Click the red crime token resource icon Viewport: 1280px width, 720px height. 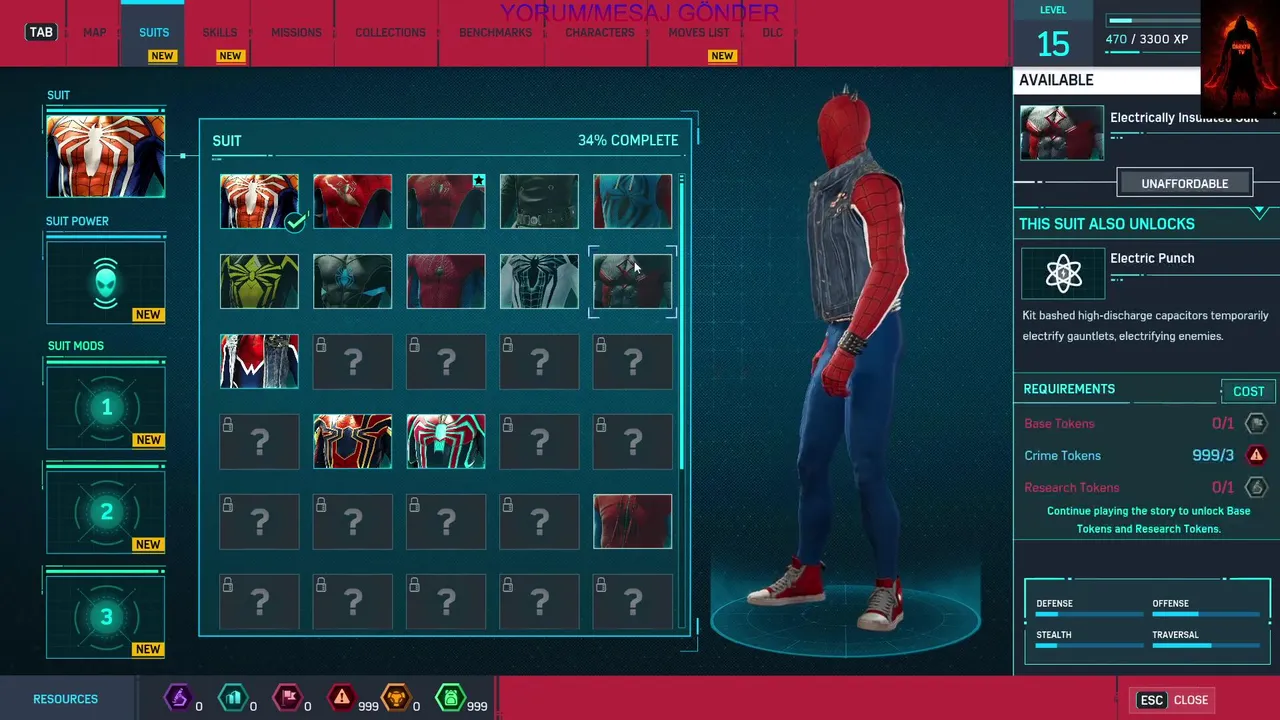tap(342, 697)
